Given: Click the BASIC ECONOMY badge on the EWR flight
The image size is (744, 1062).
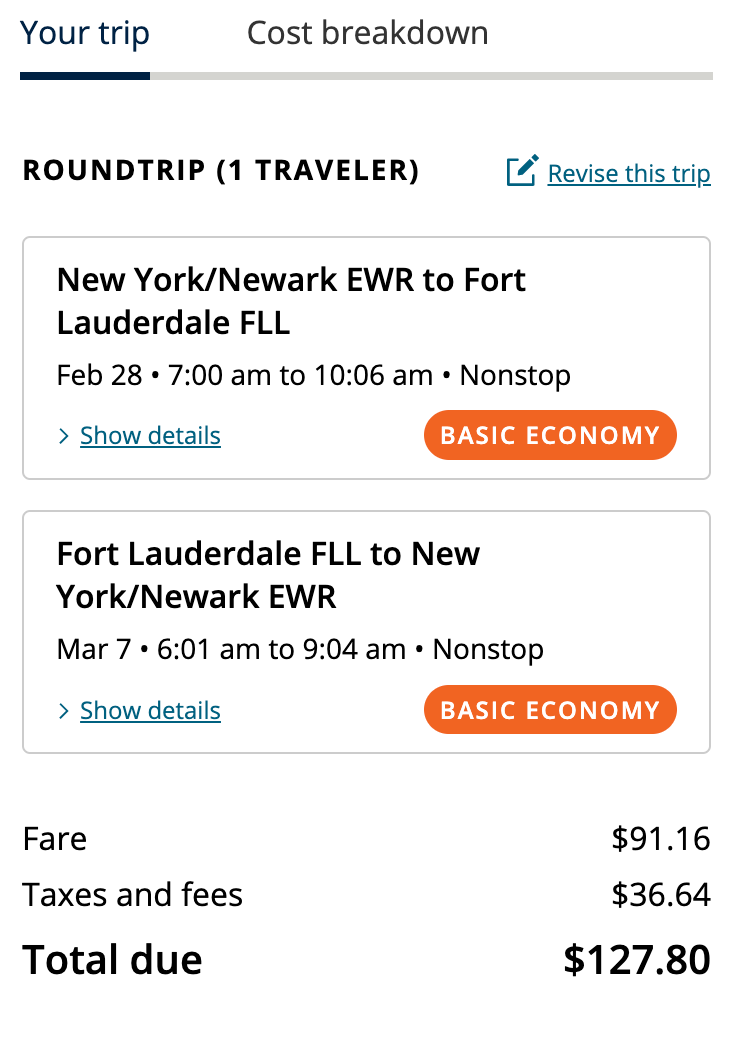Looking at the screenshot, I should coord(550,435).
